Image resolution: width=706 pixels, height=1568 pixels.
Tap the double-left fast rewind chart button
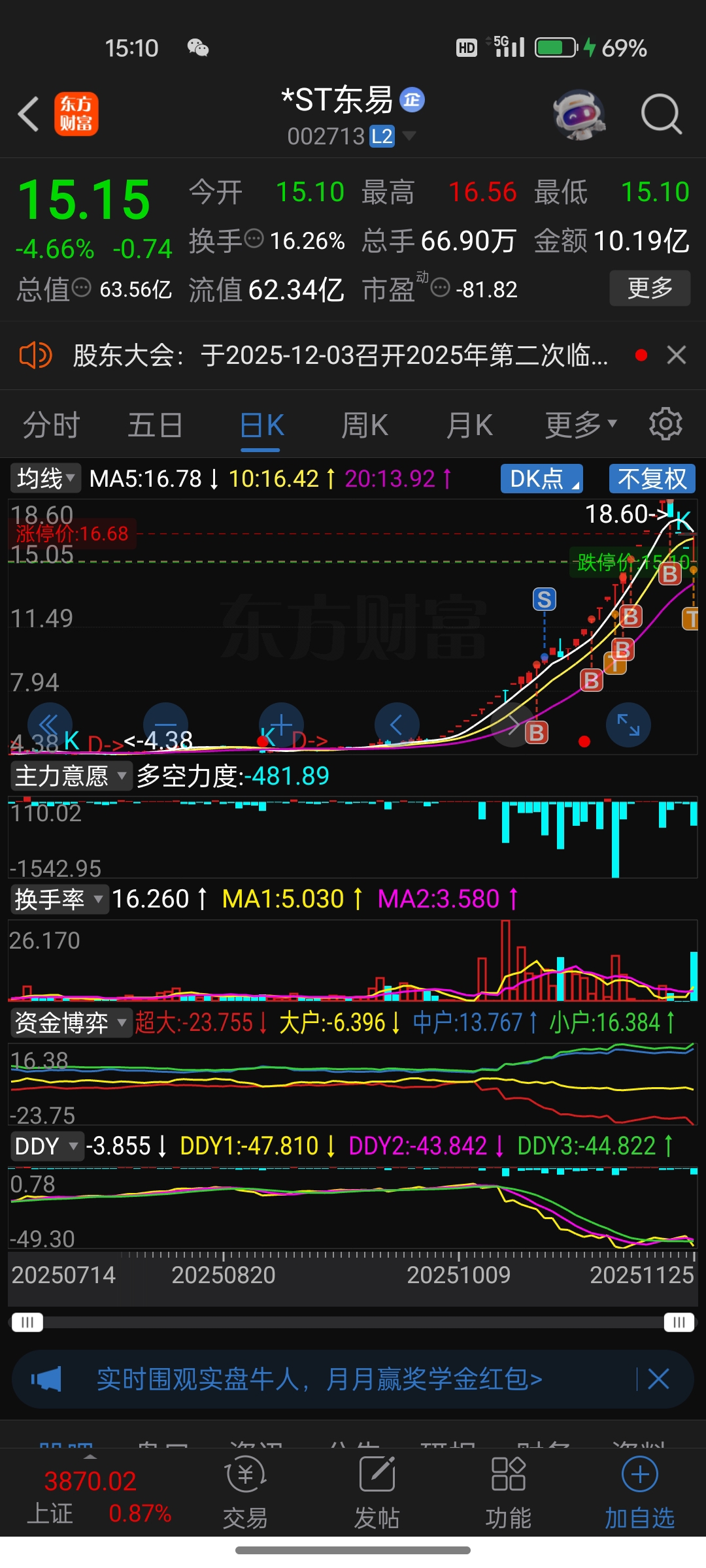(50, 725)
